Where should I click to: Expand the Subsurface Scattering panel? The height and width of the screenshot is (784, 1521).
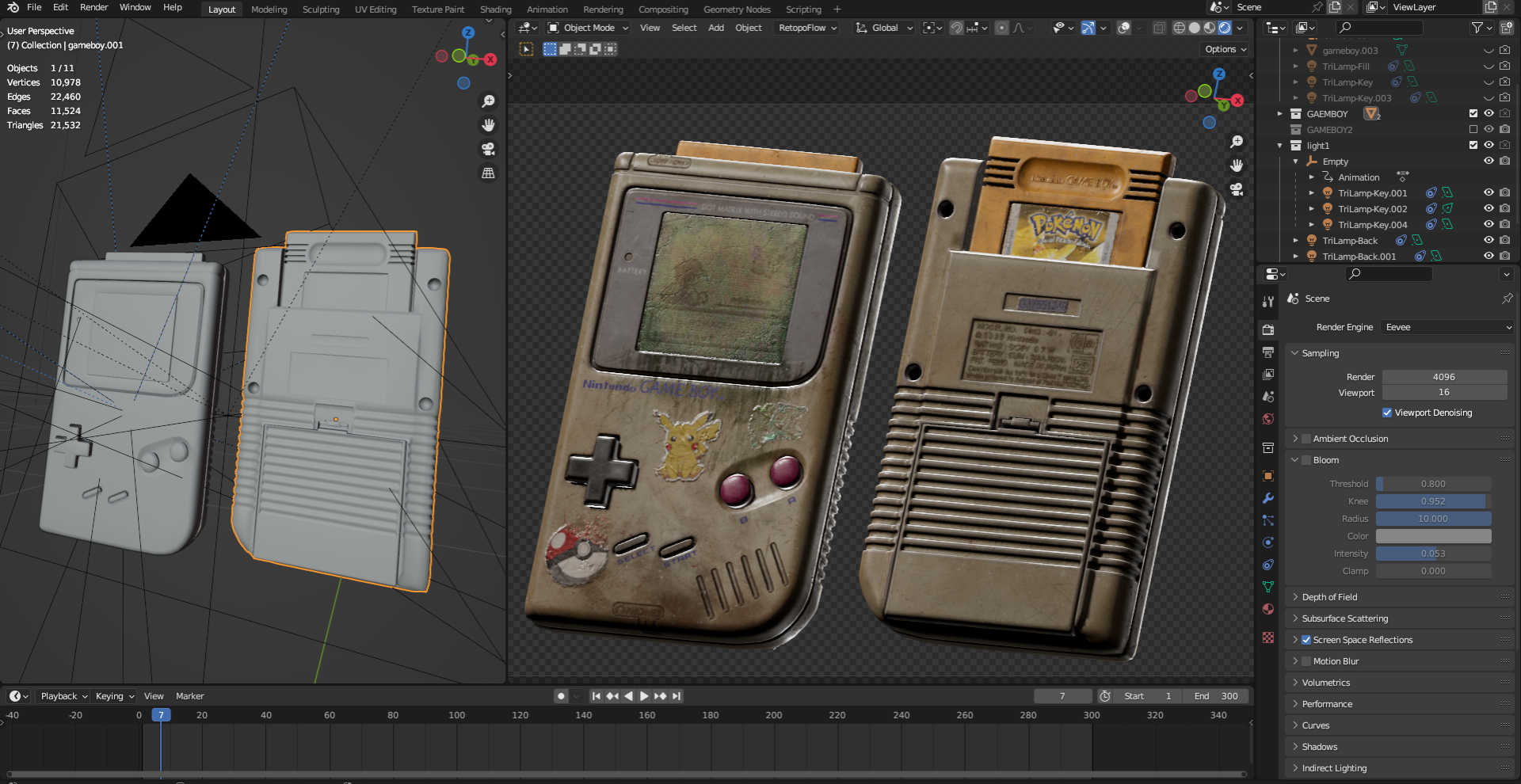click(x=1295, y=618)
